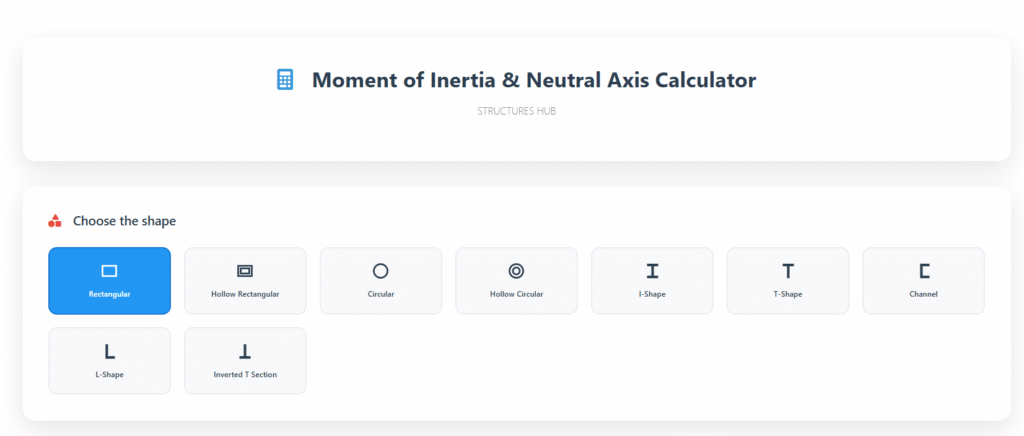Switch to "Hollow Rectangular" label
Viewport: 1024px width, 436px height.
point(245,294)
